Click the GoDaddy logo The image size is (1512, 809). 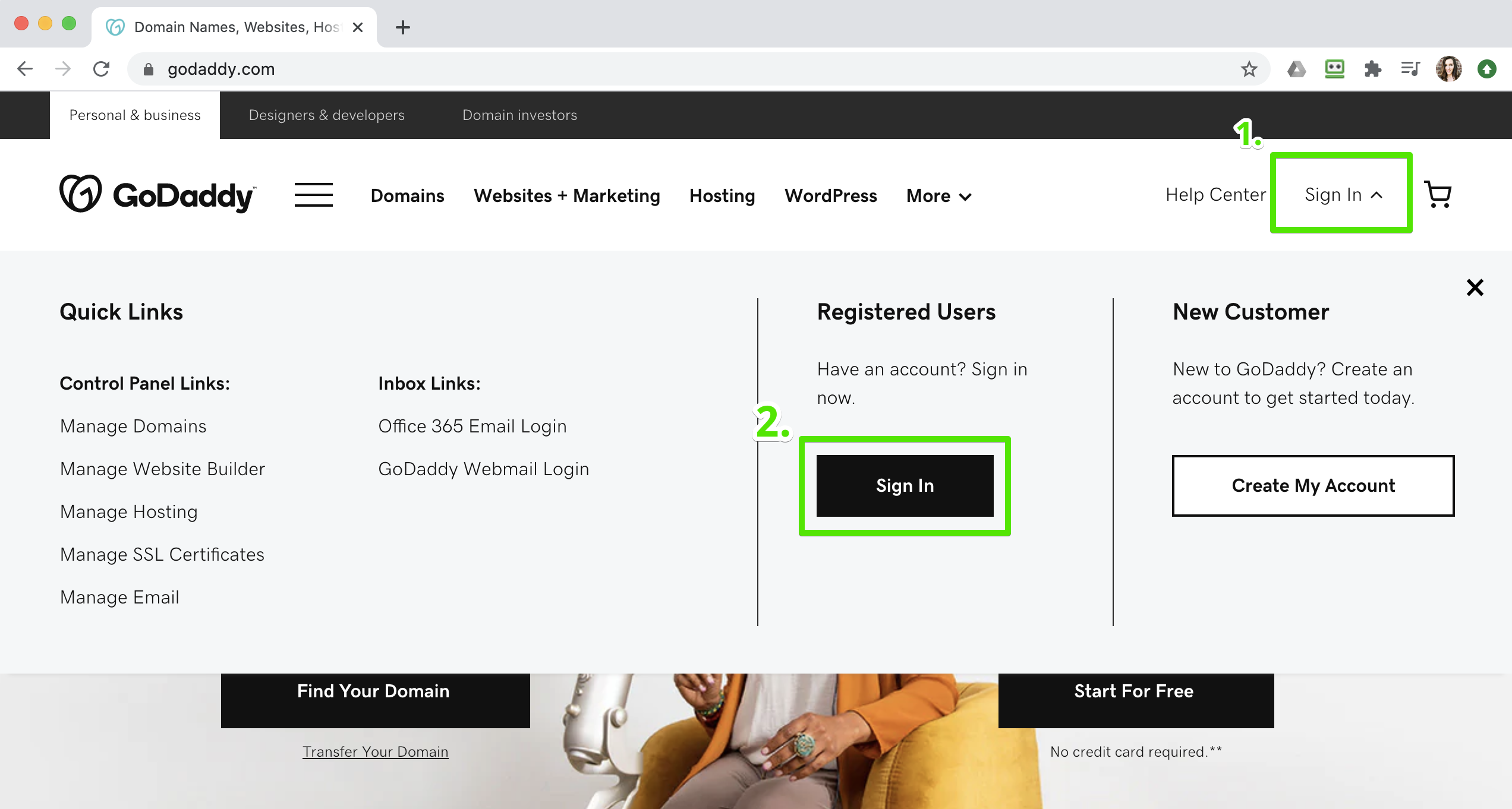(x=158, y=194)
